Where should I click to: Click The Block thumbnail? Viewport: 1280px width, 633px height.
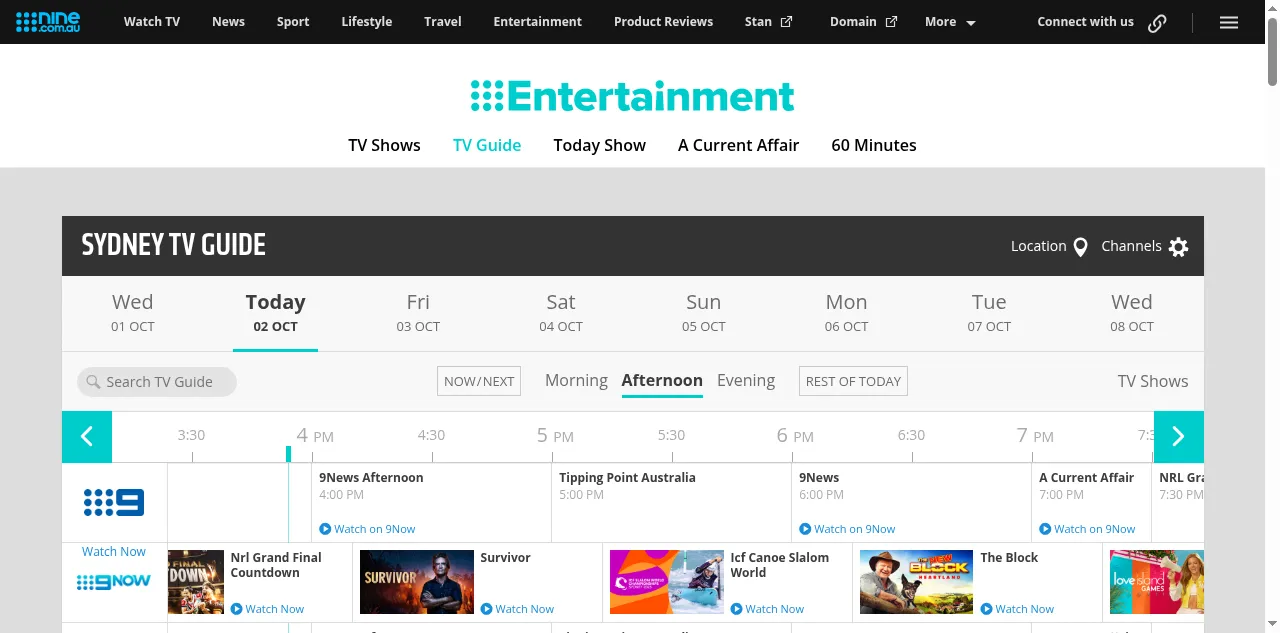point(917,582)
